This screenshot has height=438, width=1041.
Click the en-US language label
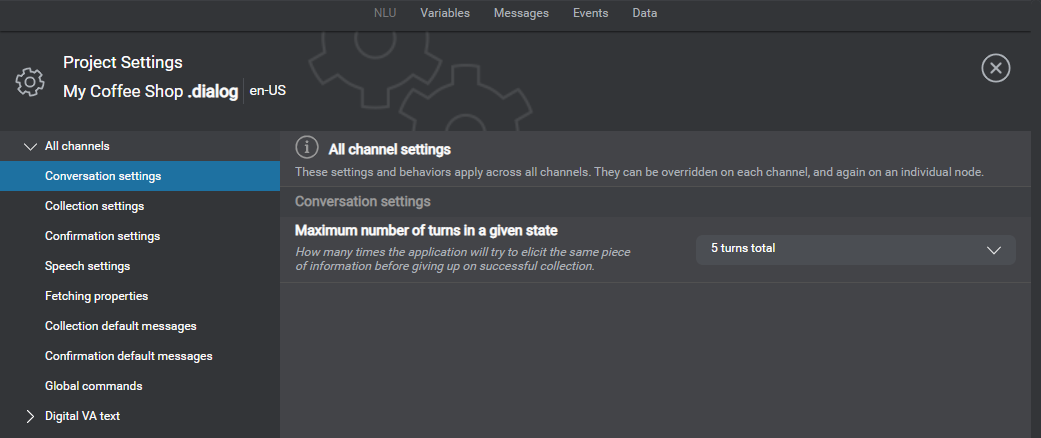coord(267,91)
